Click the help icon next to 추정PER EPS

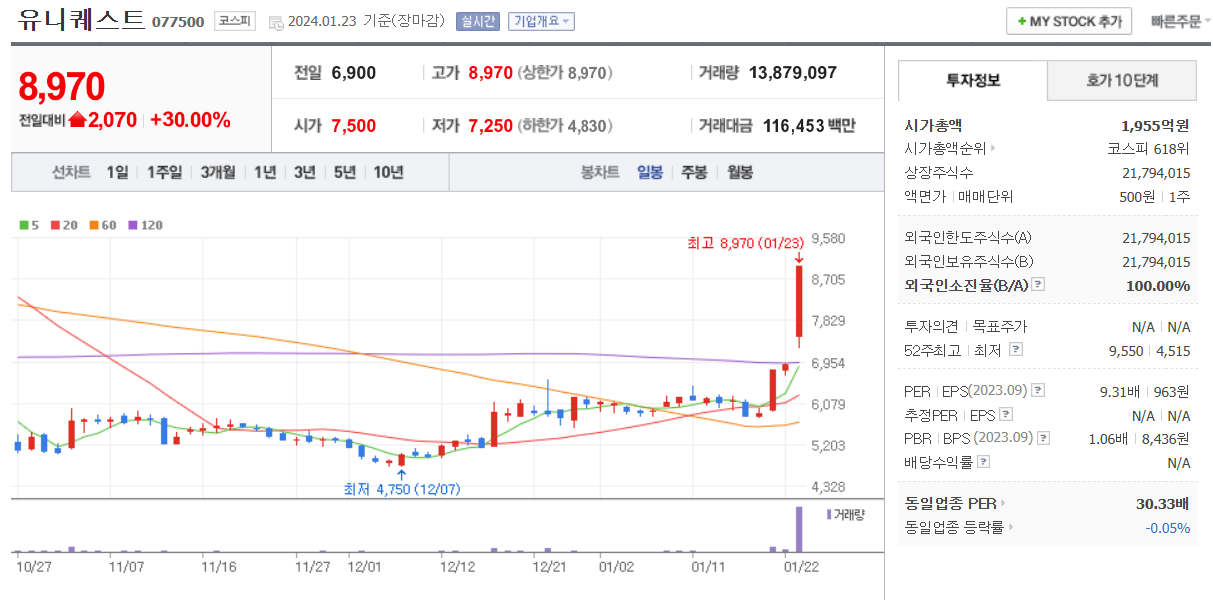click(1006, 414)
